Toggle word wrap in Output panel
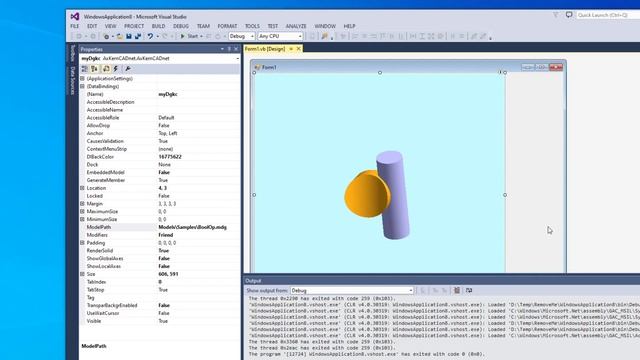 469,290
